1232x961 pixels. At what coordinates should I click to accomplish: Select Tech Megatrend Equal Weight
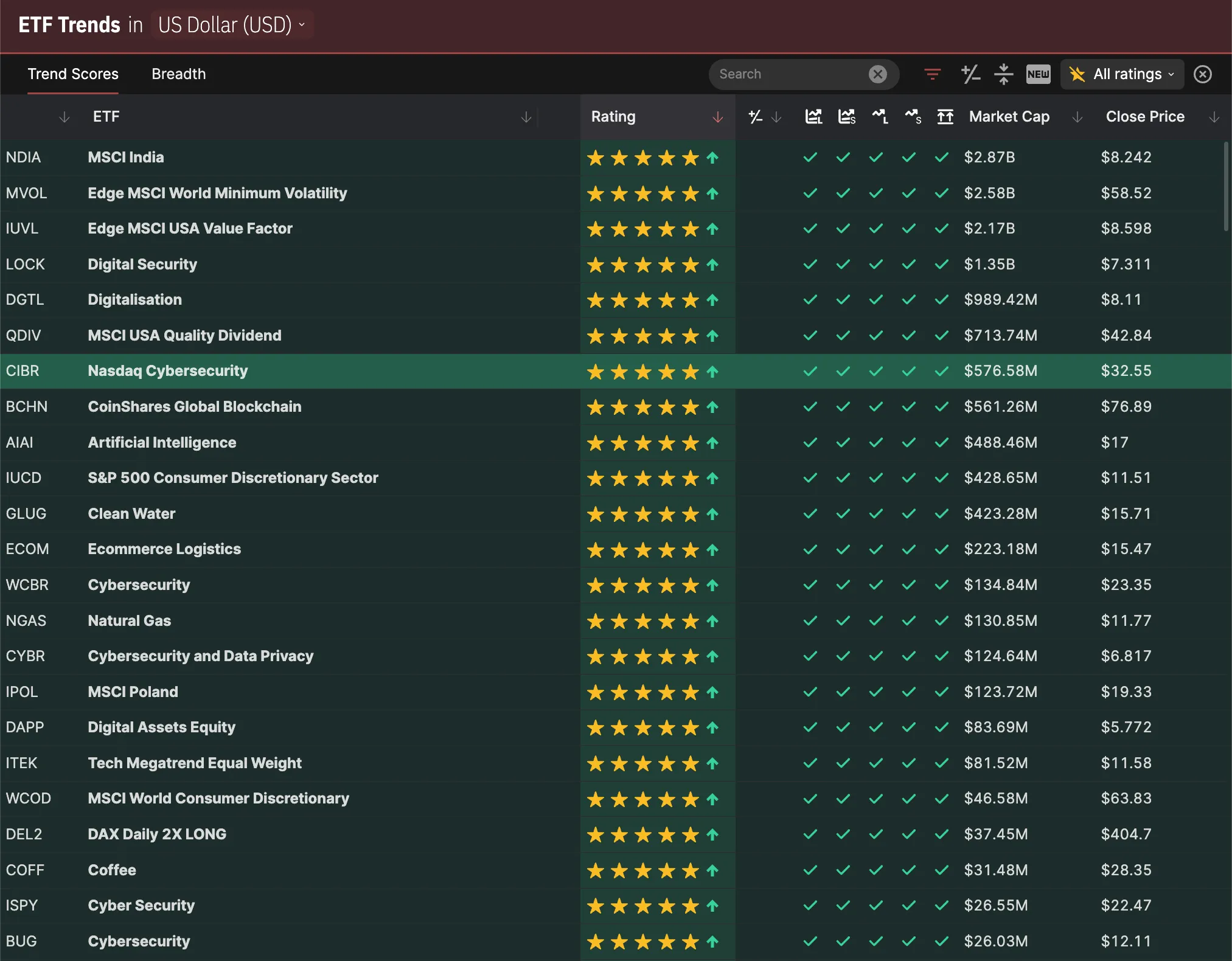tap(195, 763)
